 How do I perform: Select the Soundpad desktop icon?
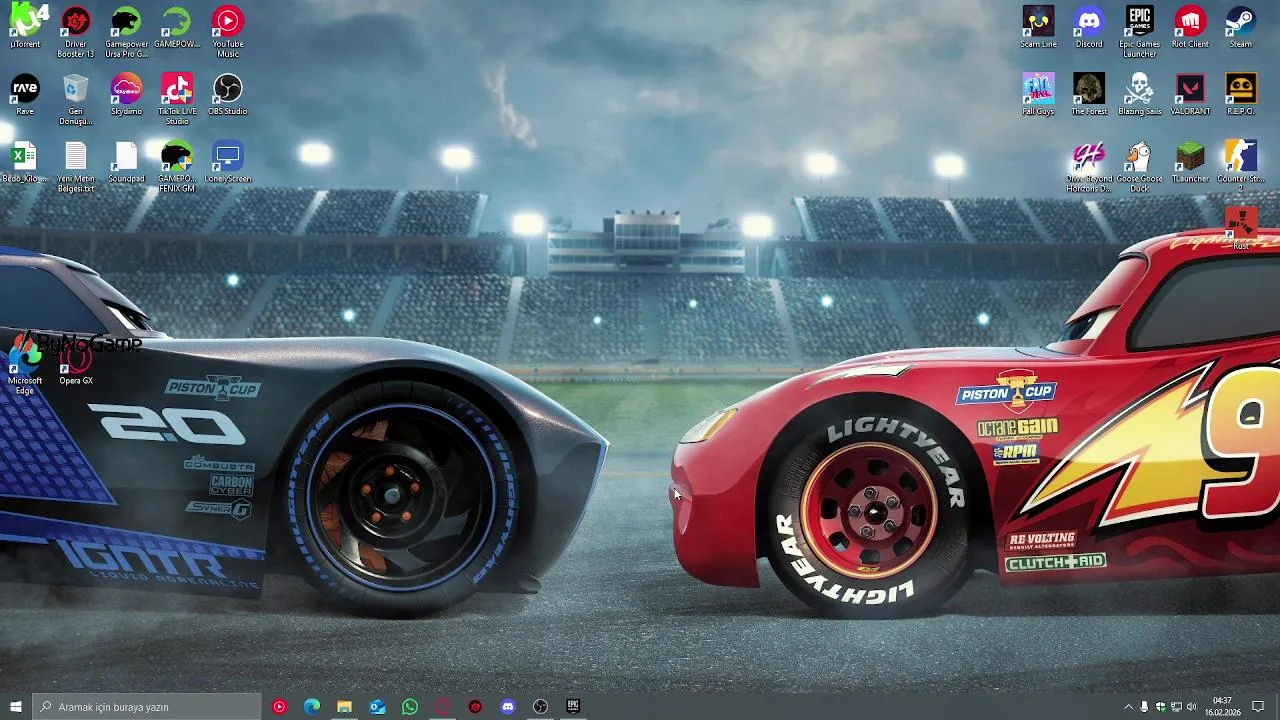tap(127, 162)
